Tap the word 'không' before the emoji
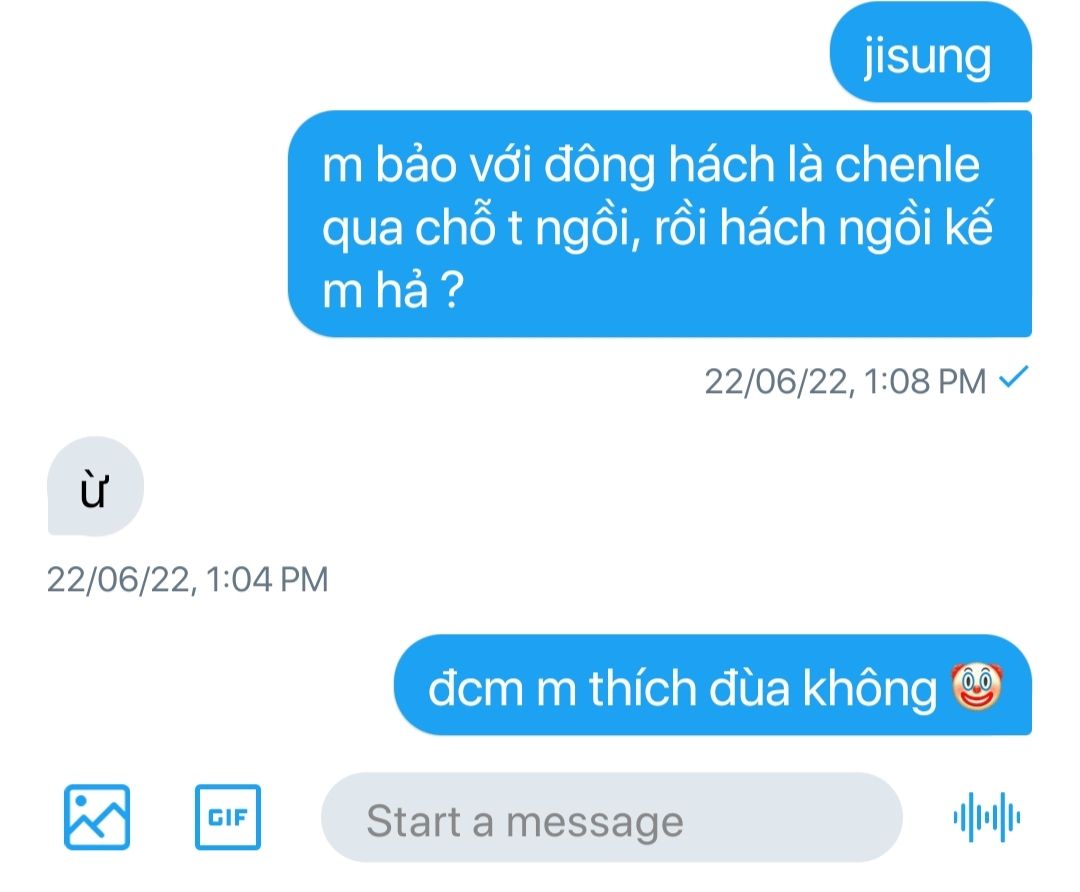This screenshot has width=1080, height=892. click(870, 689)
